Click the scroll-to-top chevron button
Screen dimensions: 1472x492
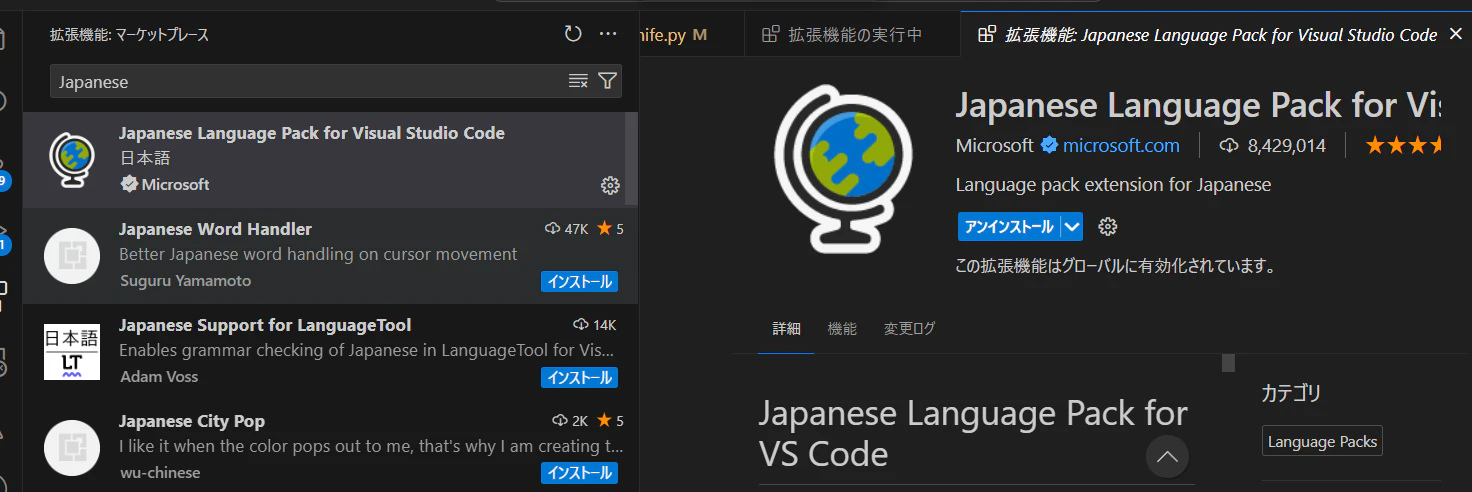coord(1167,457)
